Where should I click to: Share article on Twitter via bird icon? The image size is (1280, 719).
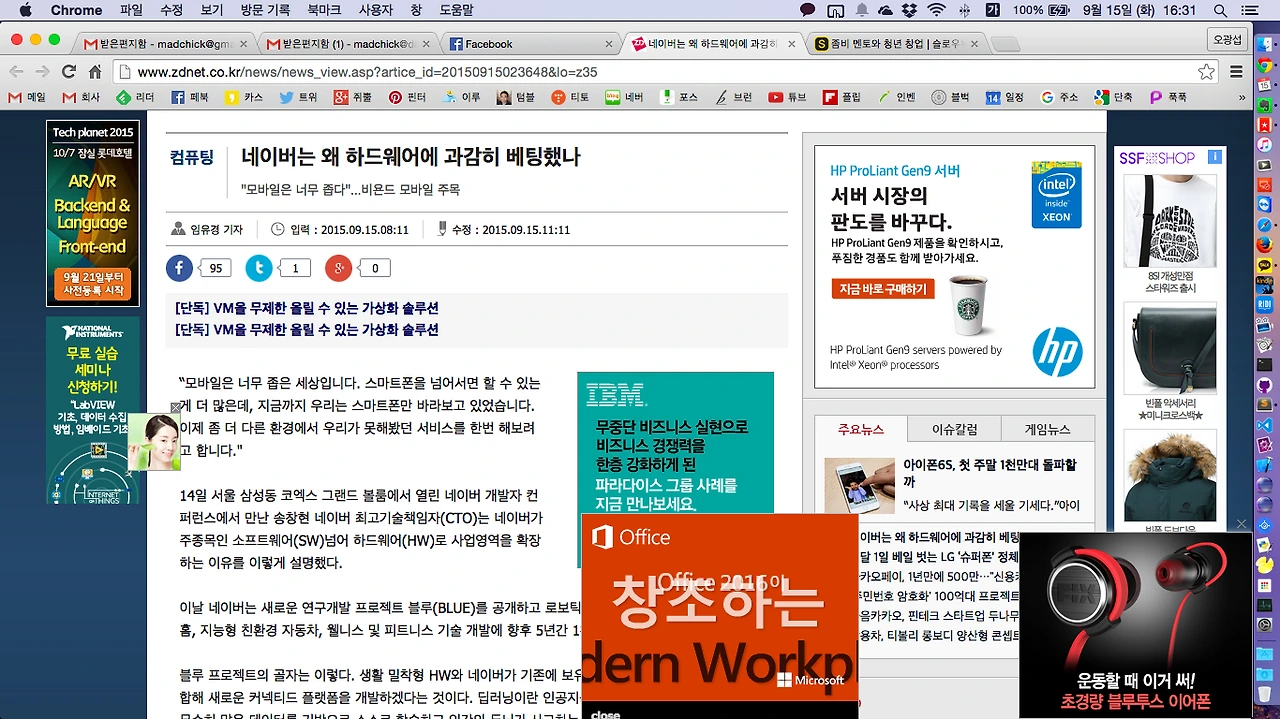[259, 268]
